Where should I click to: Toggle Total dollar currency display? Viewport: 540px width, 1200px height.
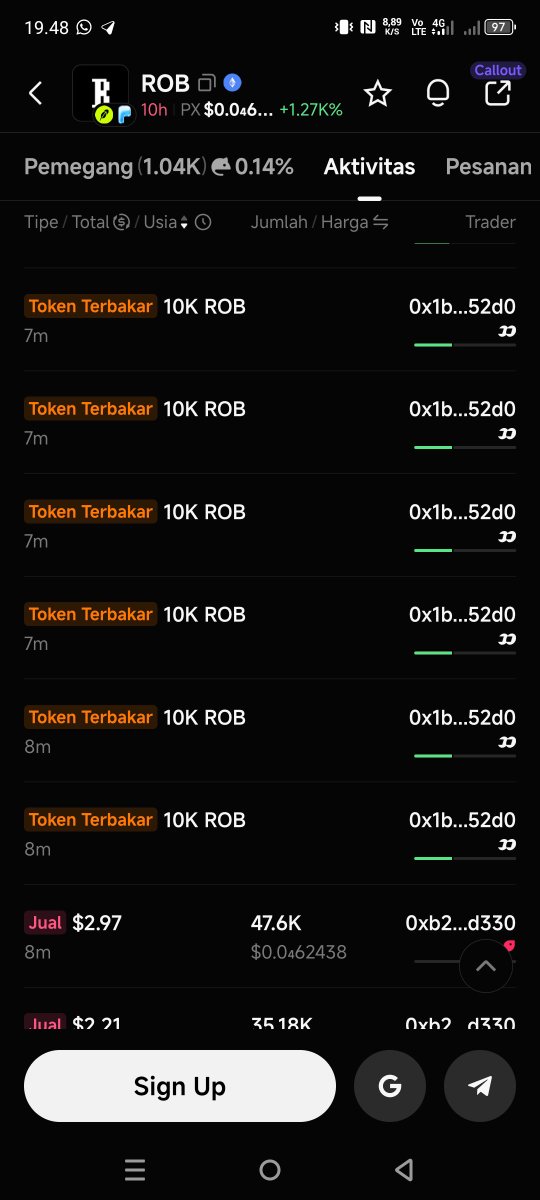click(122, 222)
